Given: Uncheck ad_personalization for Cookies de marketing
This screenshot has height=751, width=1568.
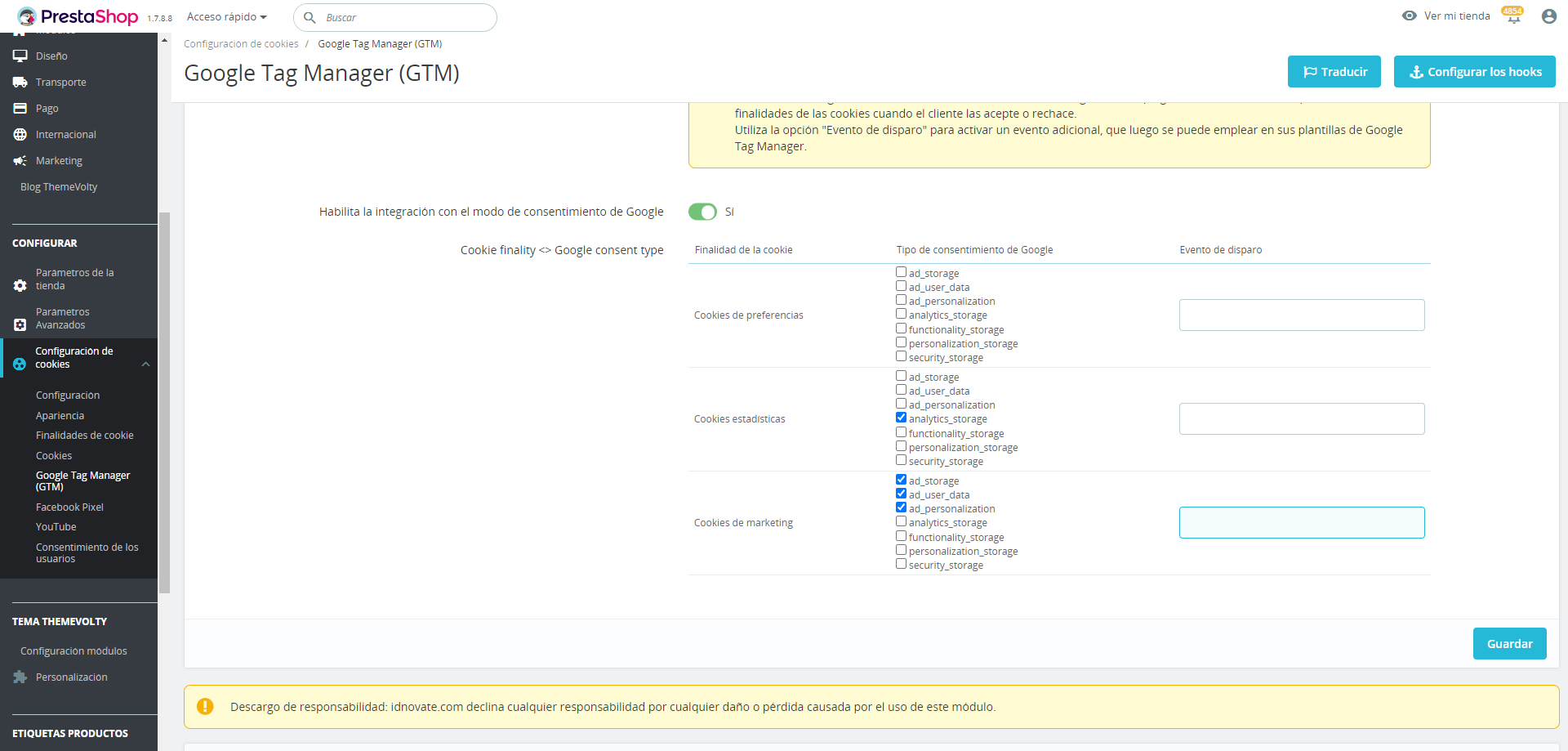Looking at the screenshot, I should tap(902, 507).
